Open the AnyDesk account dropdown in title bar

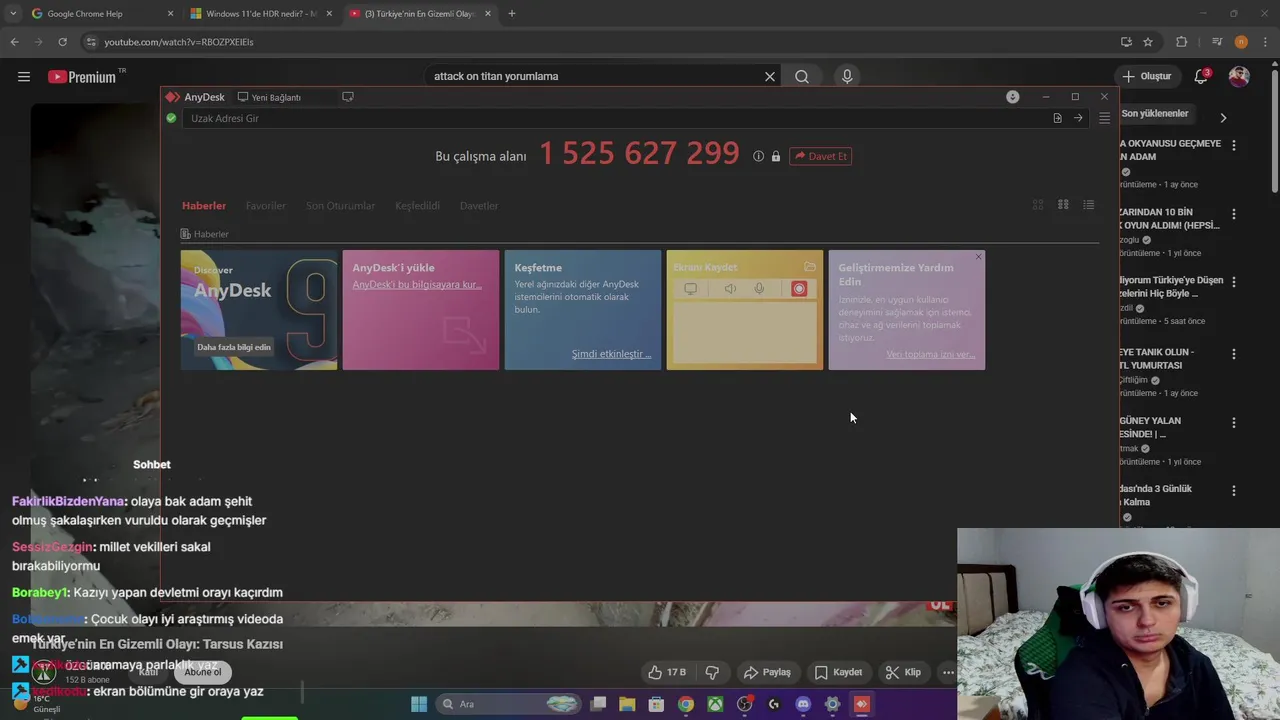(1012, 97)
